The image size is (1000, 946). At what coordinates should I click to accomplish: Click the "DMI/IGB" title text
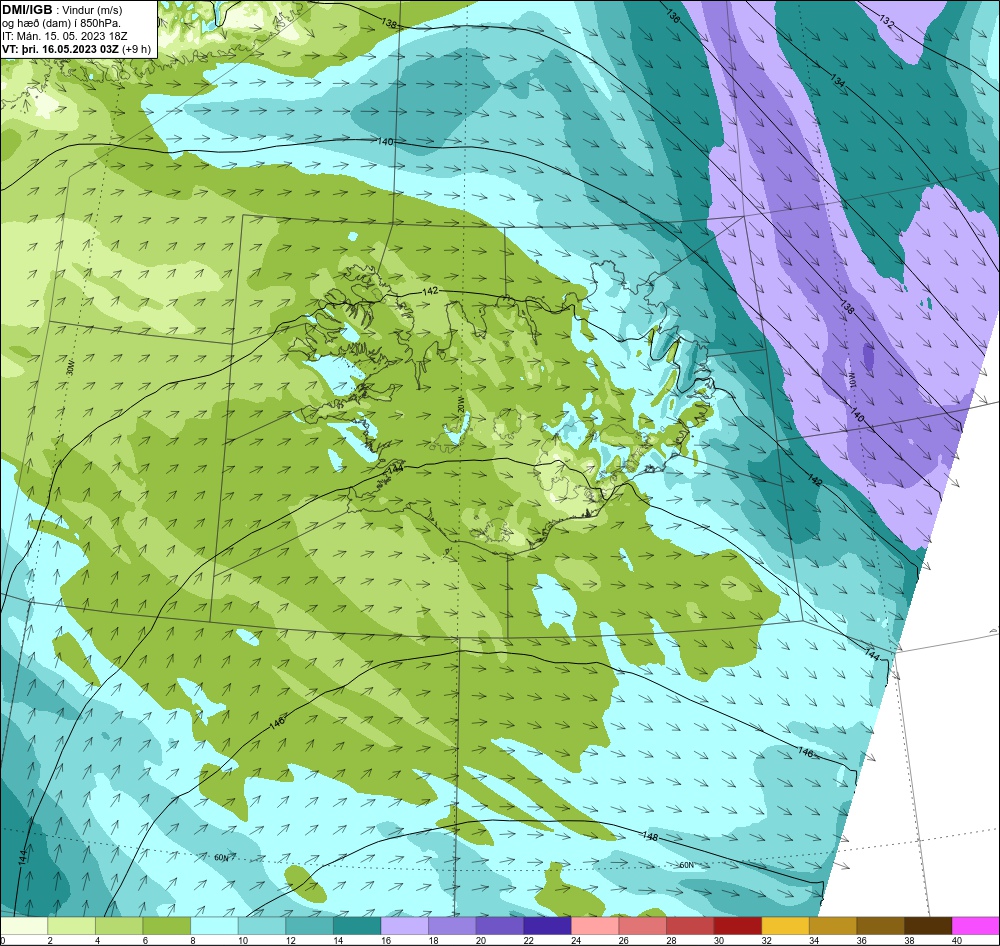point(27,10)
